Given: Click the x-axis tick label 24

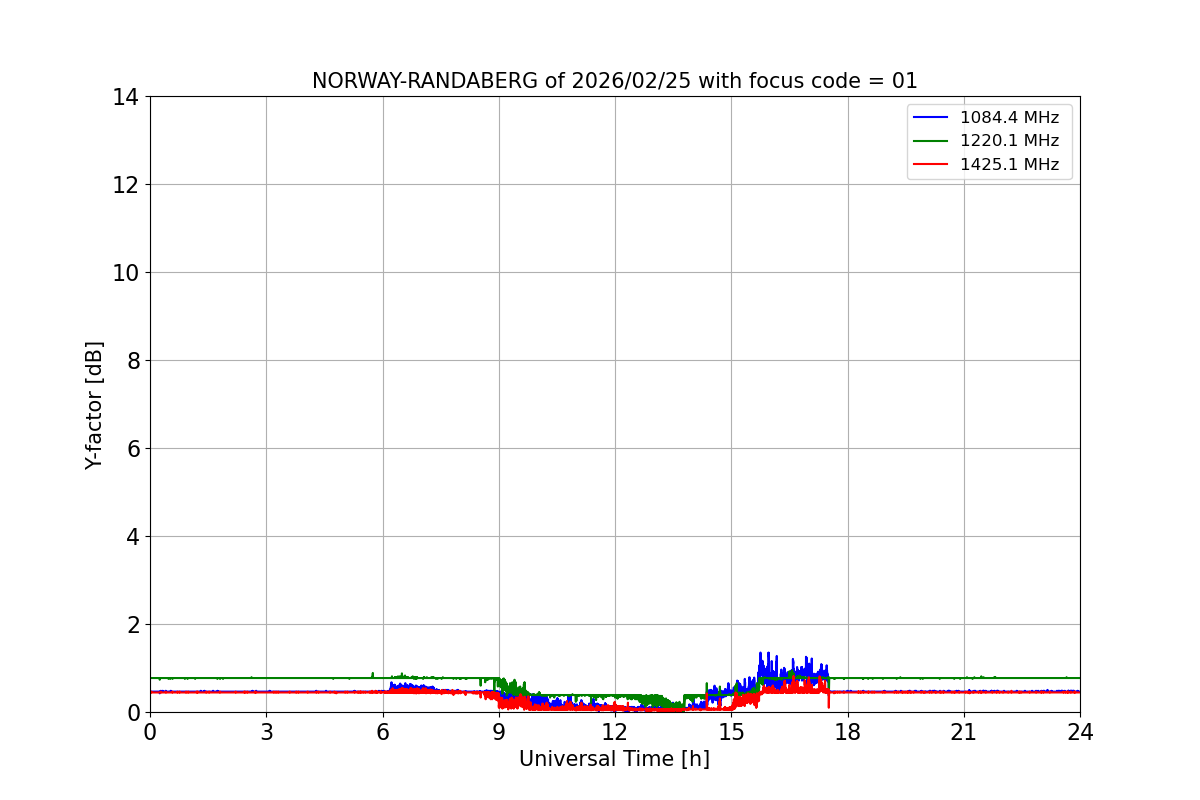Looking at the screenshot, I should 1080,732.
